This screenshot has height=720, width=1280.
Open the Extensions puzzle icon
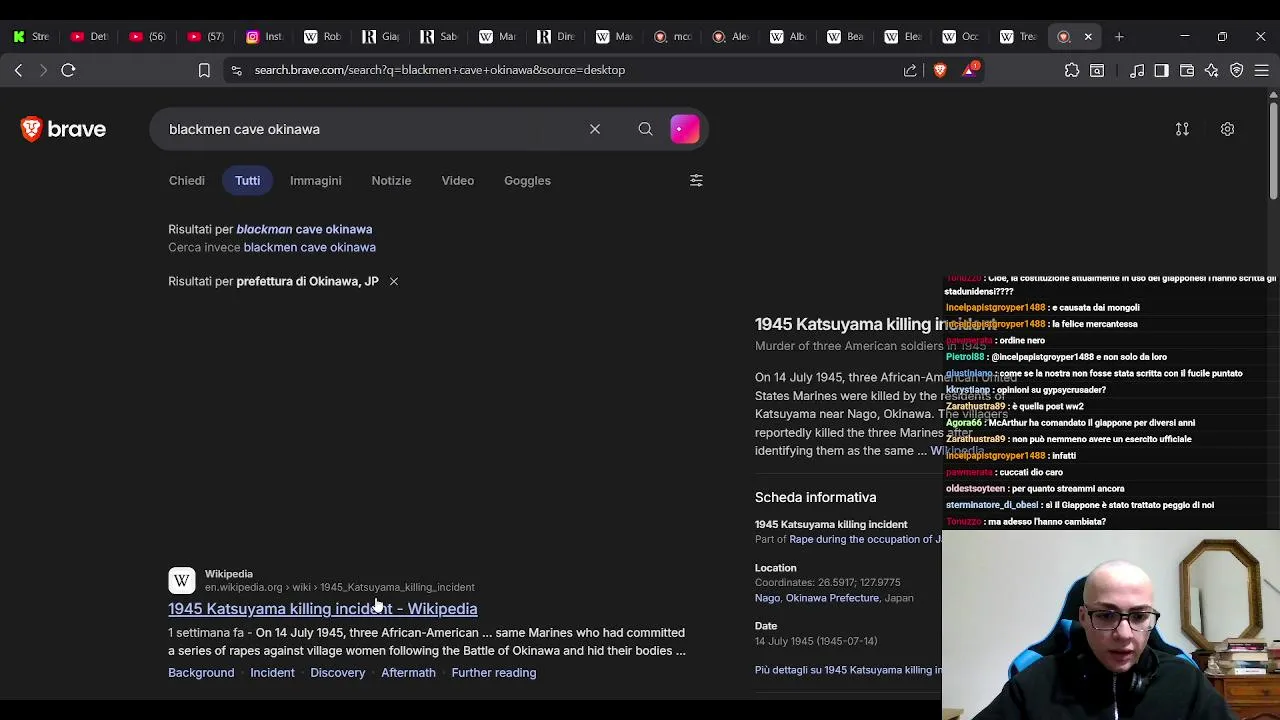click(1072, 70)
